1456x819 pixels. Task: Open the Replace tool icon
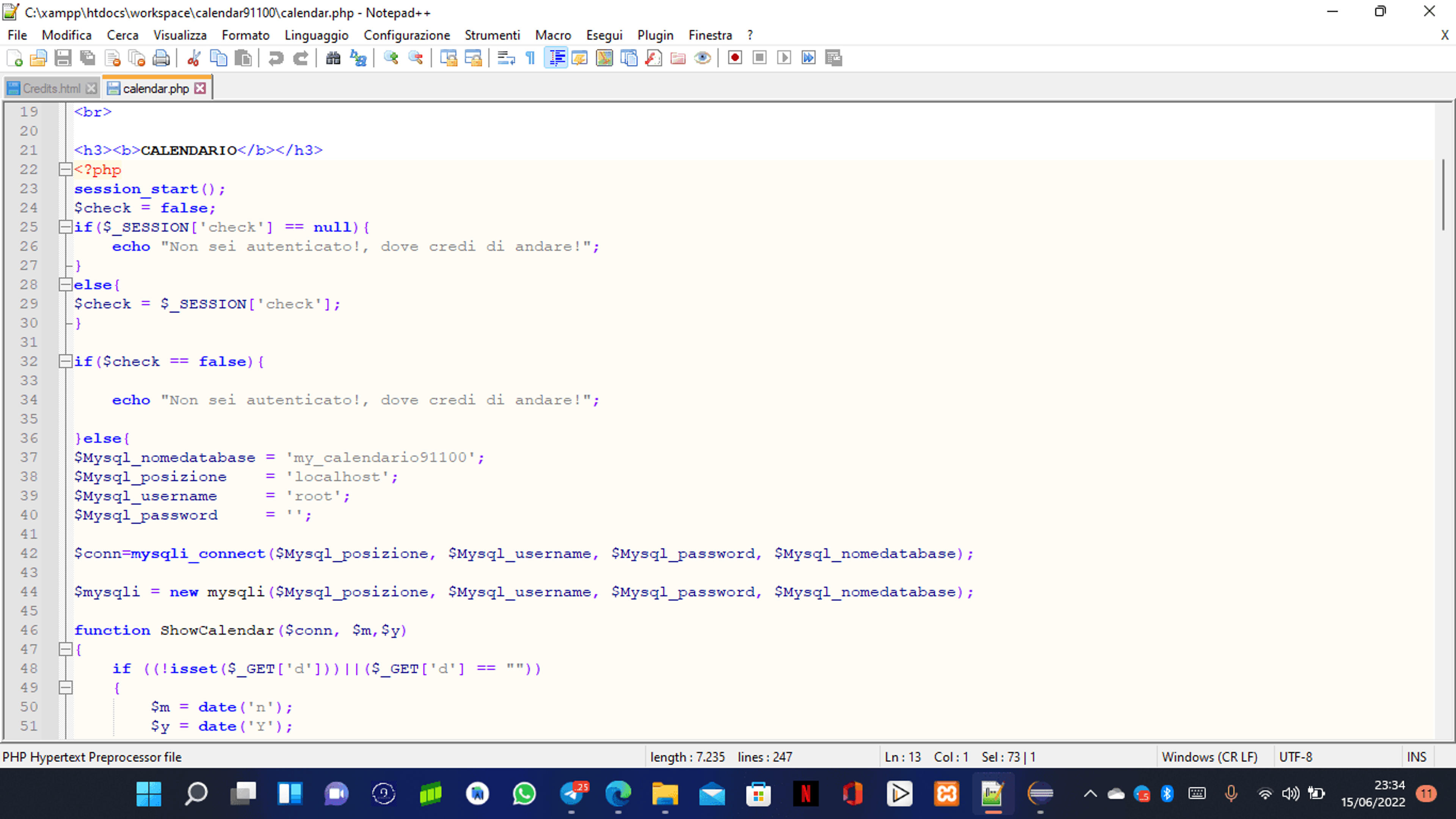(x=358, y=58)
